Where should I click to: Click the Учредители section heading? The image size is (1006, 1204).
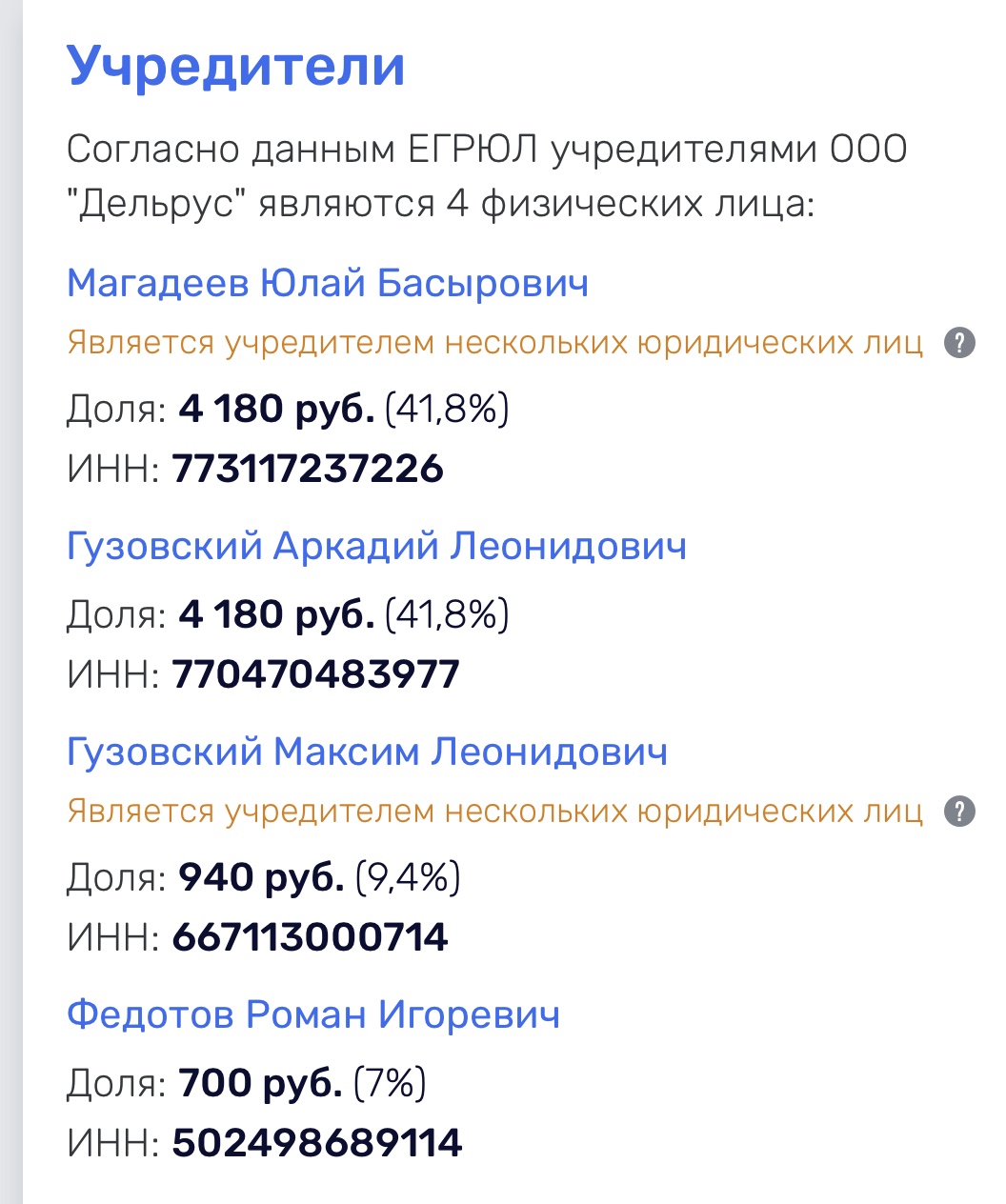(x=236, y=67)
